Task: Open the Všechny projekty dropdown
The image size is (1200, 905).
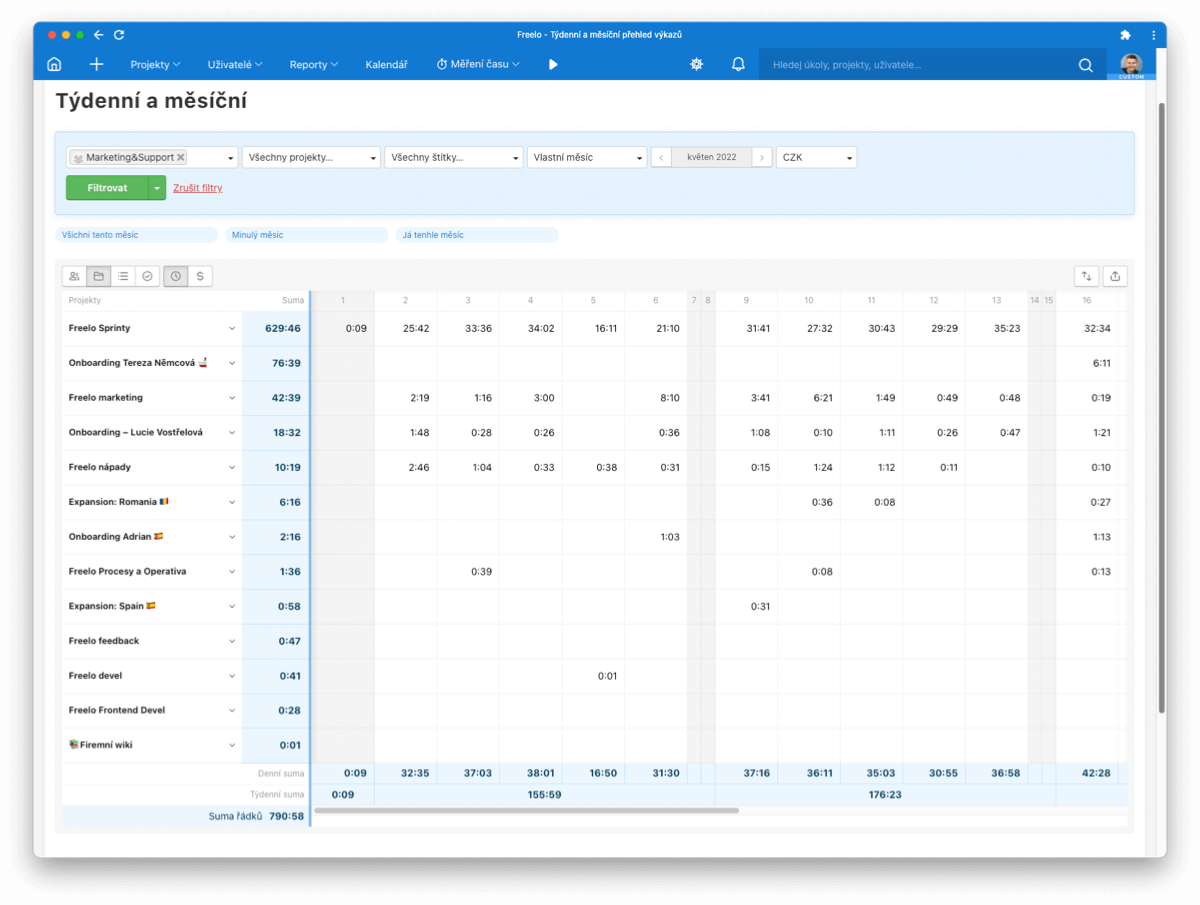Action: click(311, 157)
